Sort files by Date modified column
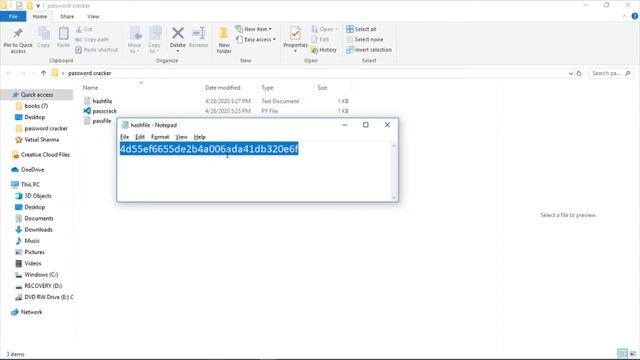The image size is (640, 360). [x=222, y=87]
